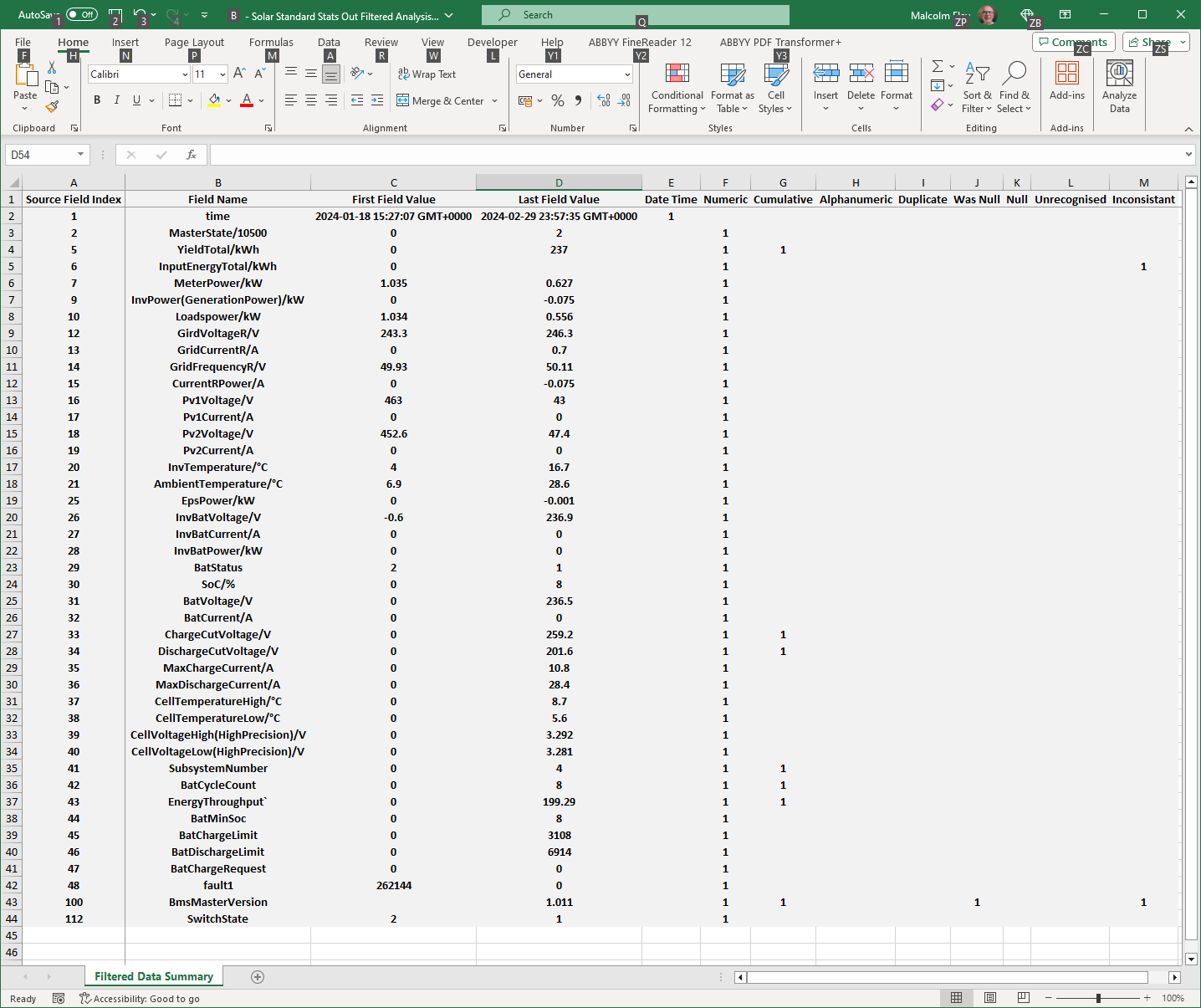The image size is (1201, 1008).
Task: Switch to Page Layout view in status bar
Action: coord(990,998)
